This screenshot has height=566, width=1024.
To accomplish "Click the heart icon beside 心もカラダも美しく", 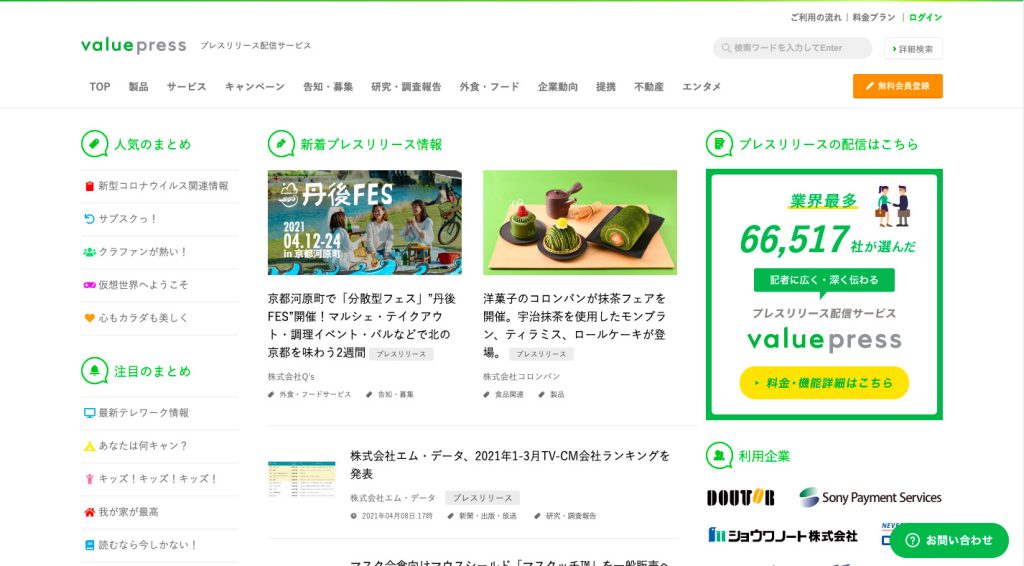I will (89, 318).
